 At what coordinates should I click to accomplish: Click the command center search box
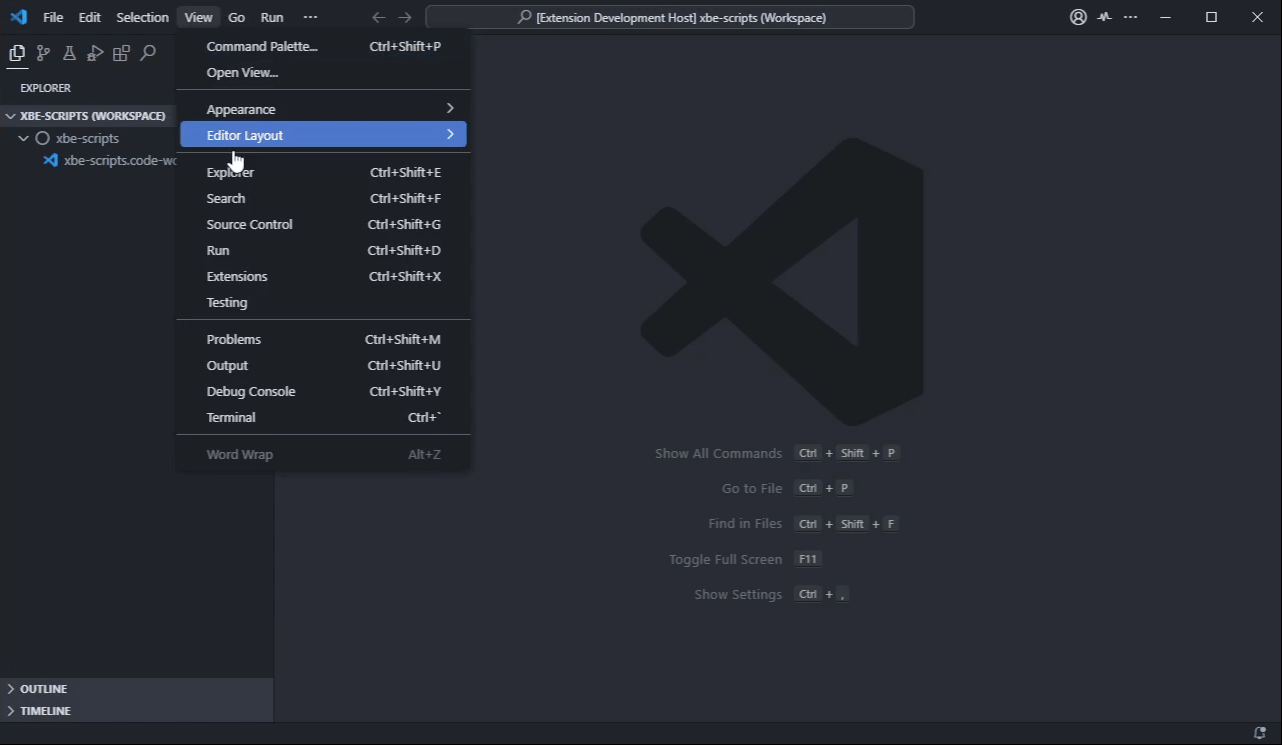(670, 17)
